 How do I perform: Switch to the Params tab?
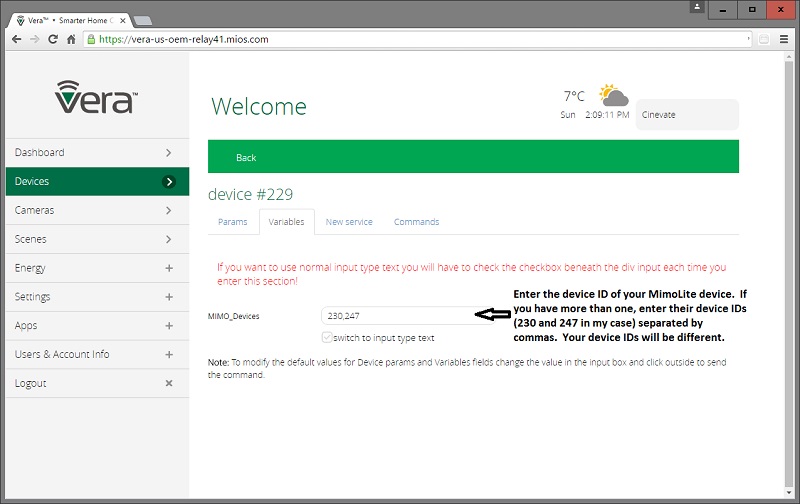tap(233, 222)
